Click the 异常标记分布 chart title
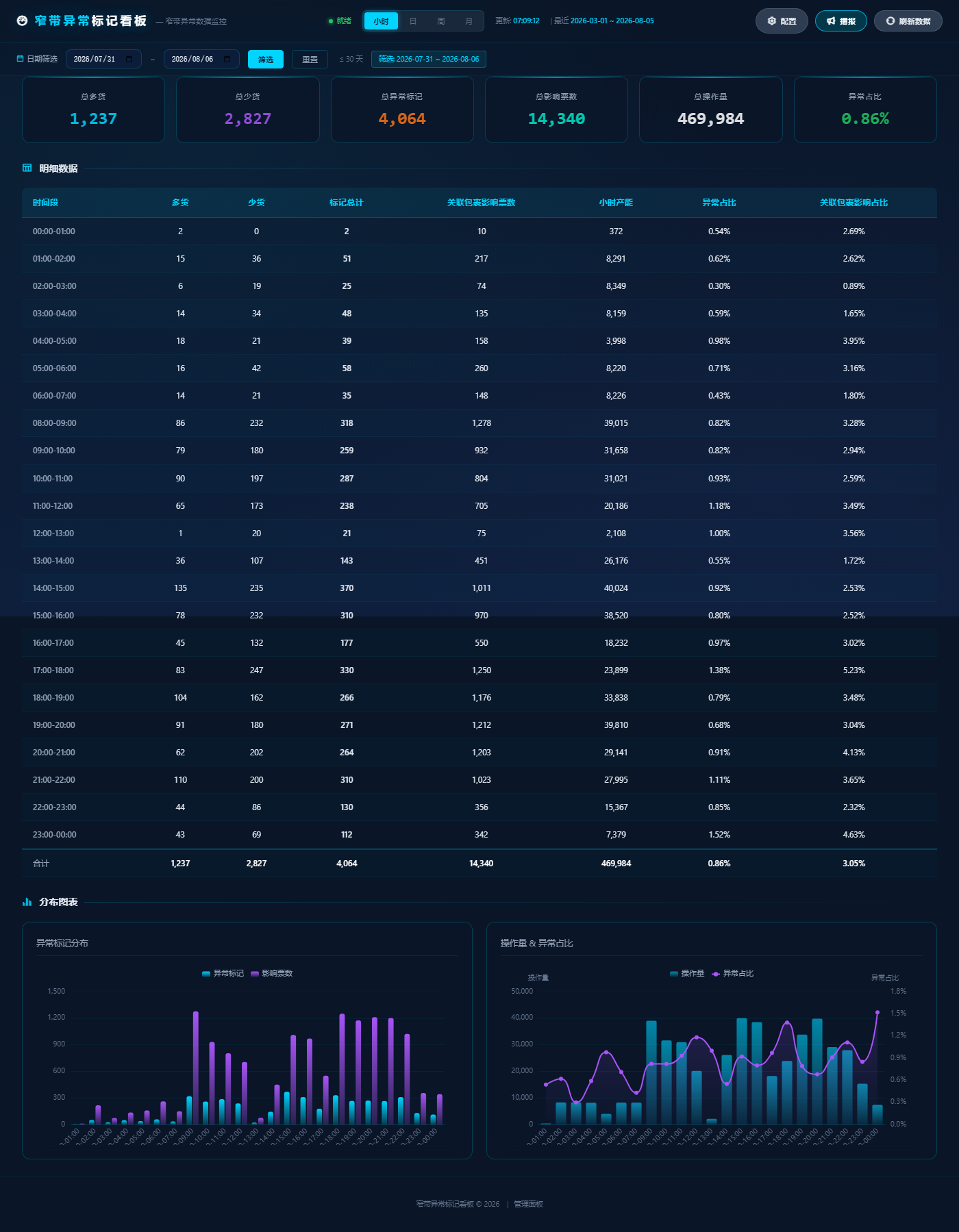The height and width of the screenshot is (1232, 959). pos(62,943)
